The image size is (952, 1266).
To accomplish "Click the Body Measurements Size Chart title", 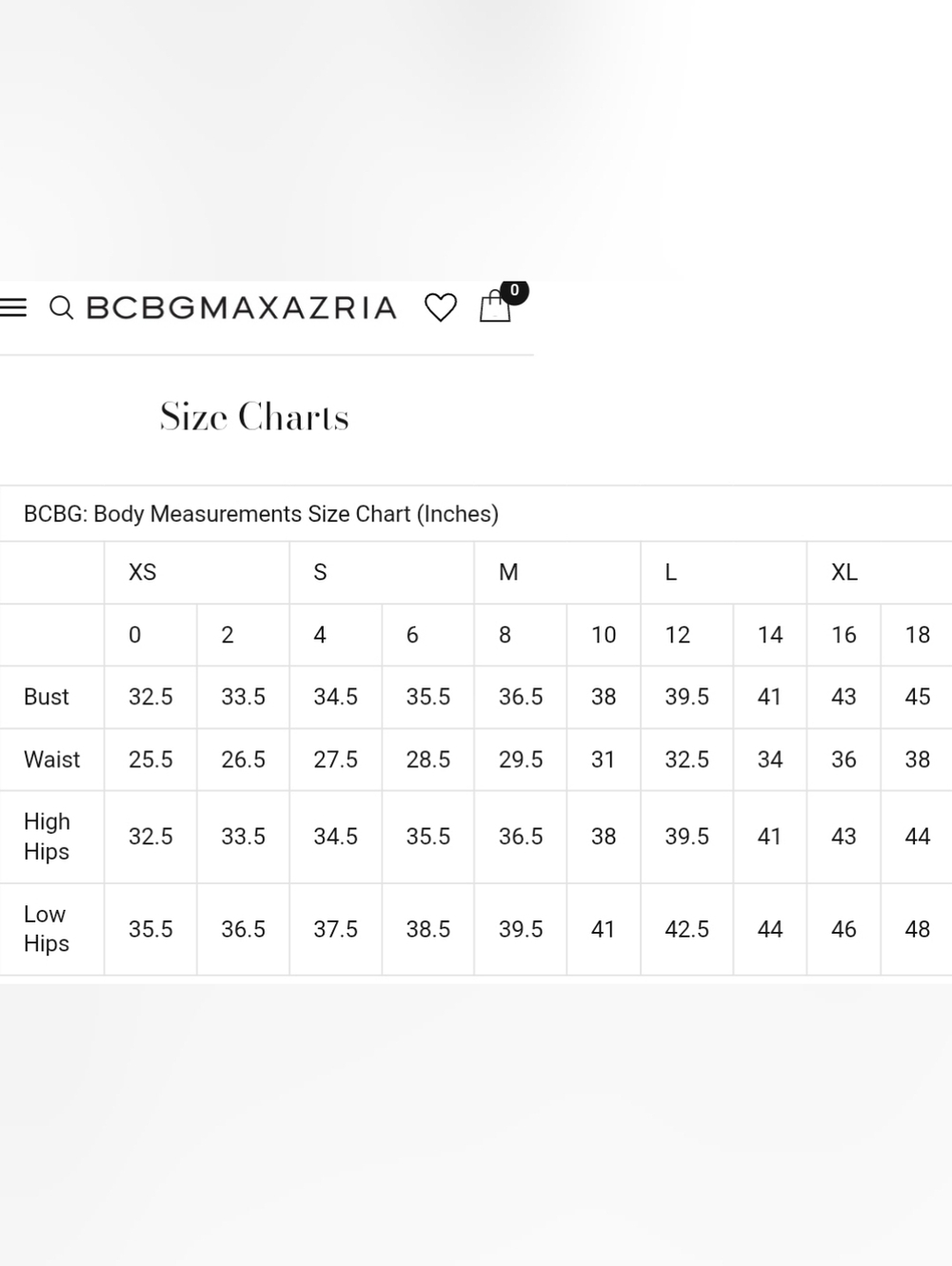I will tap(261, 514).
